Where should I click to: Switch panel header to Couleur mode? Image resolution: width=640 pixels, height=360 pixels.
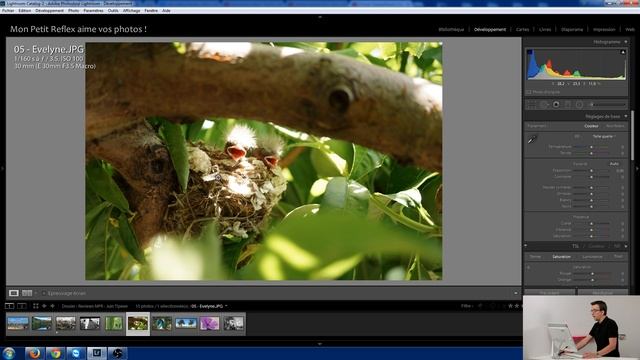tap(596, 246)
